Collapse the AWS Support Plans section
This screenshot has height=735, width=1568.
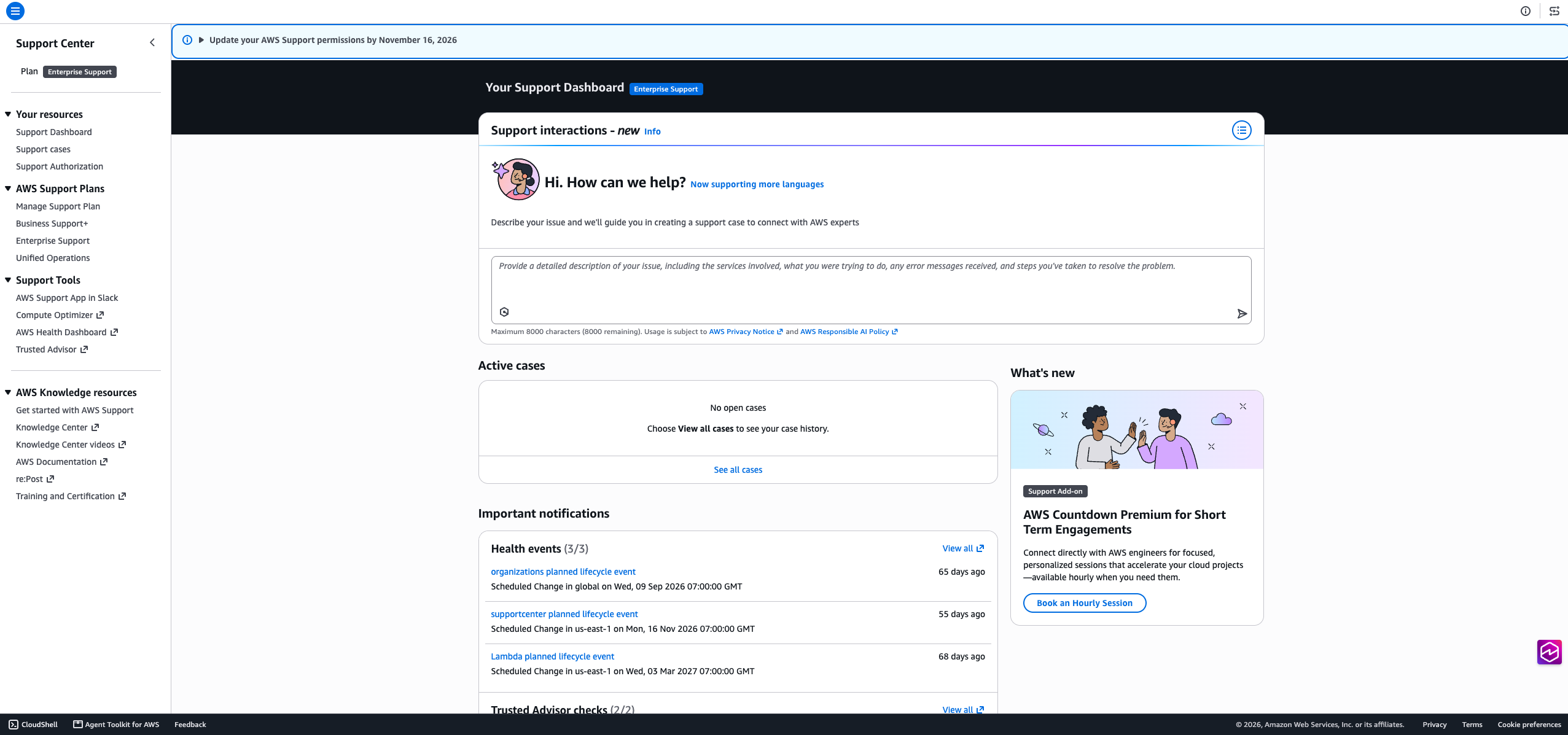(8, 189)
